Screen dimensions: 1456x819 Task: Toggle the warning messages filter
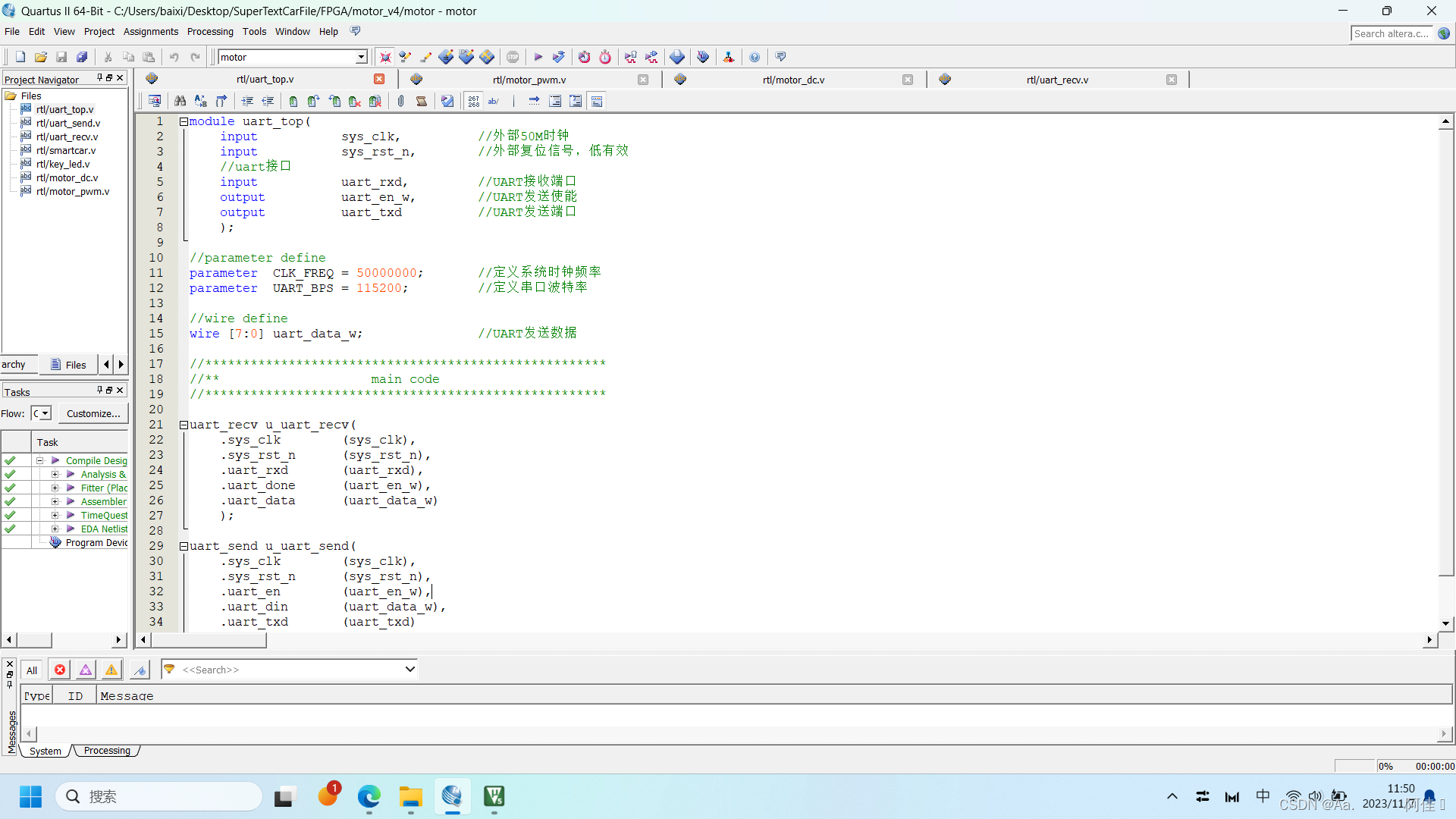click(111, 670)
